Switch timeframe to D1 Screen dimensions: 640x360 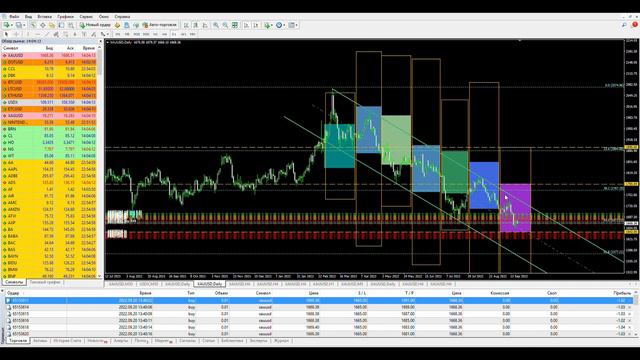[x=174, y=34]
